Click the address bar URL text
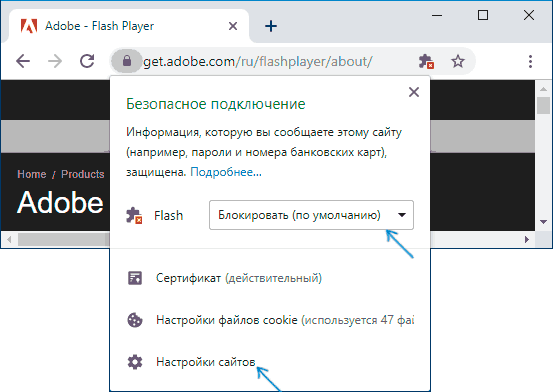553x392 pixels. 257,61
